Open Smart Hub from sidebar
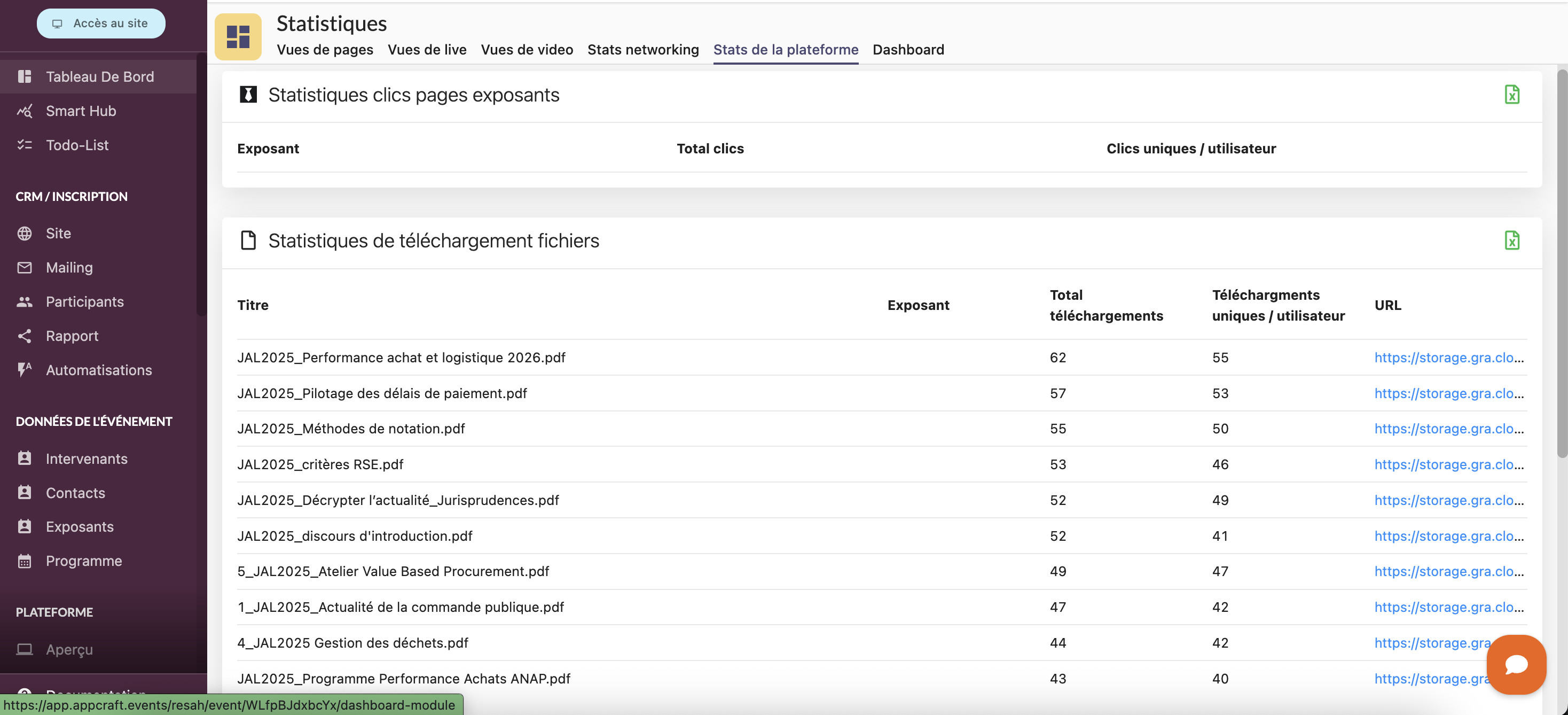1568x715 pixels. coord(80,111)
